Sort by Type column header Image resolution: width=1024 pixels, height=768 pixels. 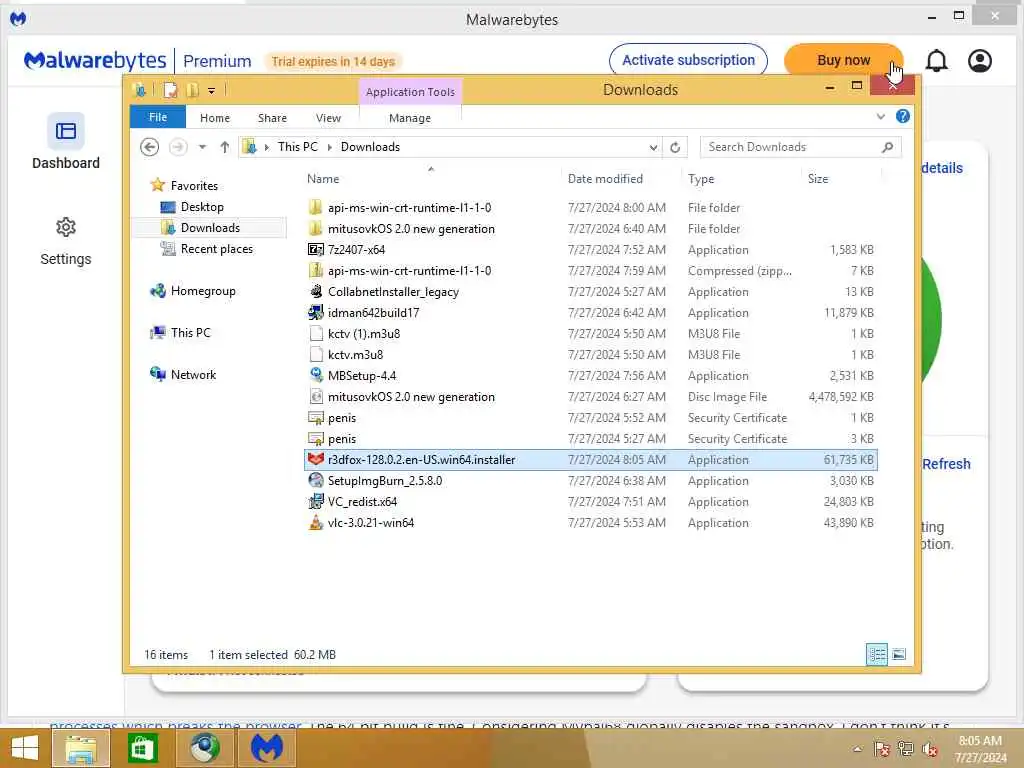pyautogui.click(x=701, y=178)
